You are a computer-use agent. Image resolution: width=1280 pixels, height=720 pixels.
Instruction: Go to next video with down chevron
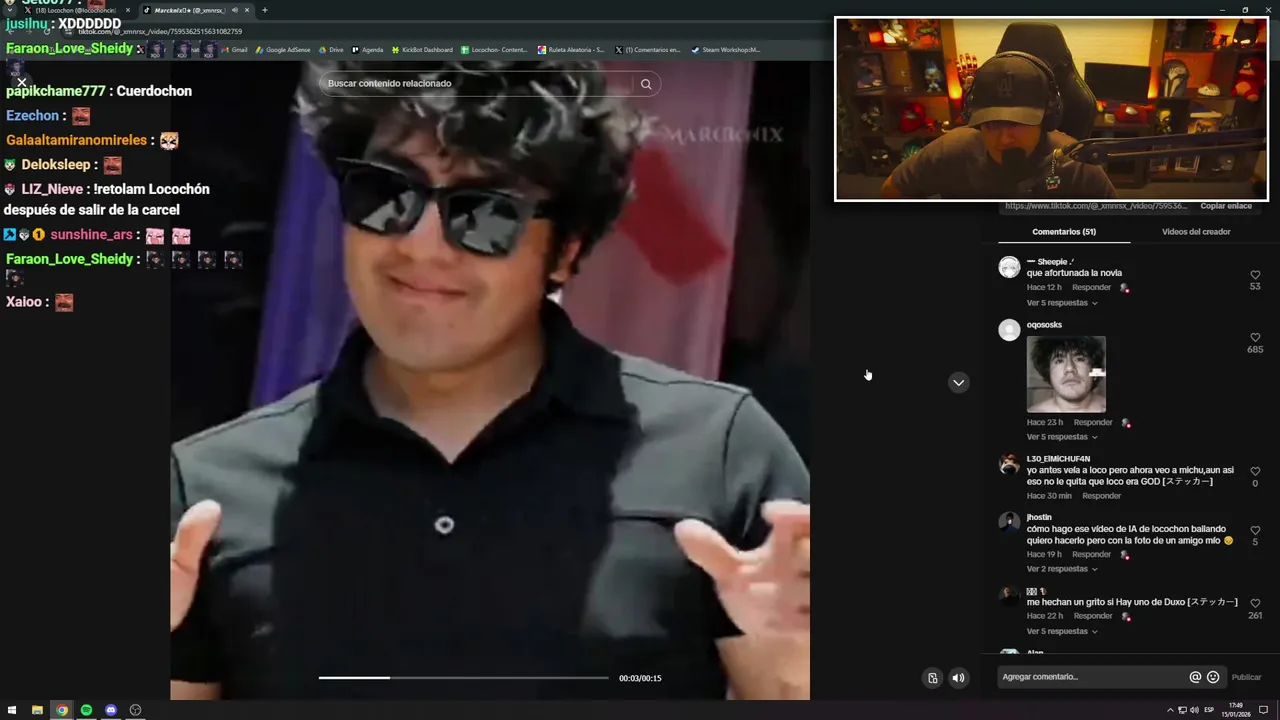click(x=958, y=382)
